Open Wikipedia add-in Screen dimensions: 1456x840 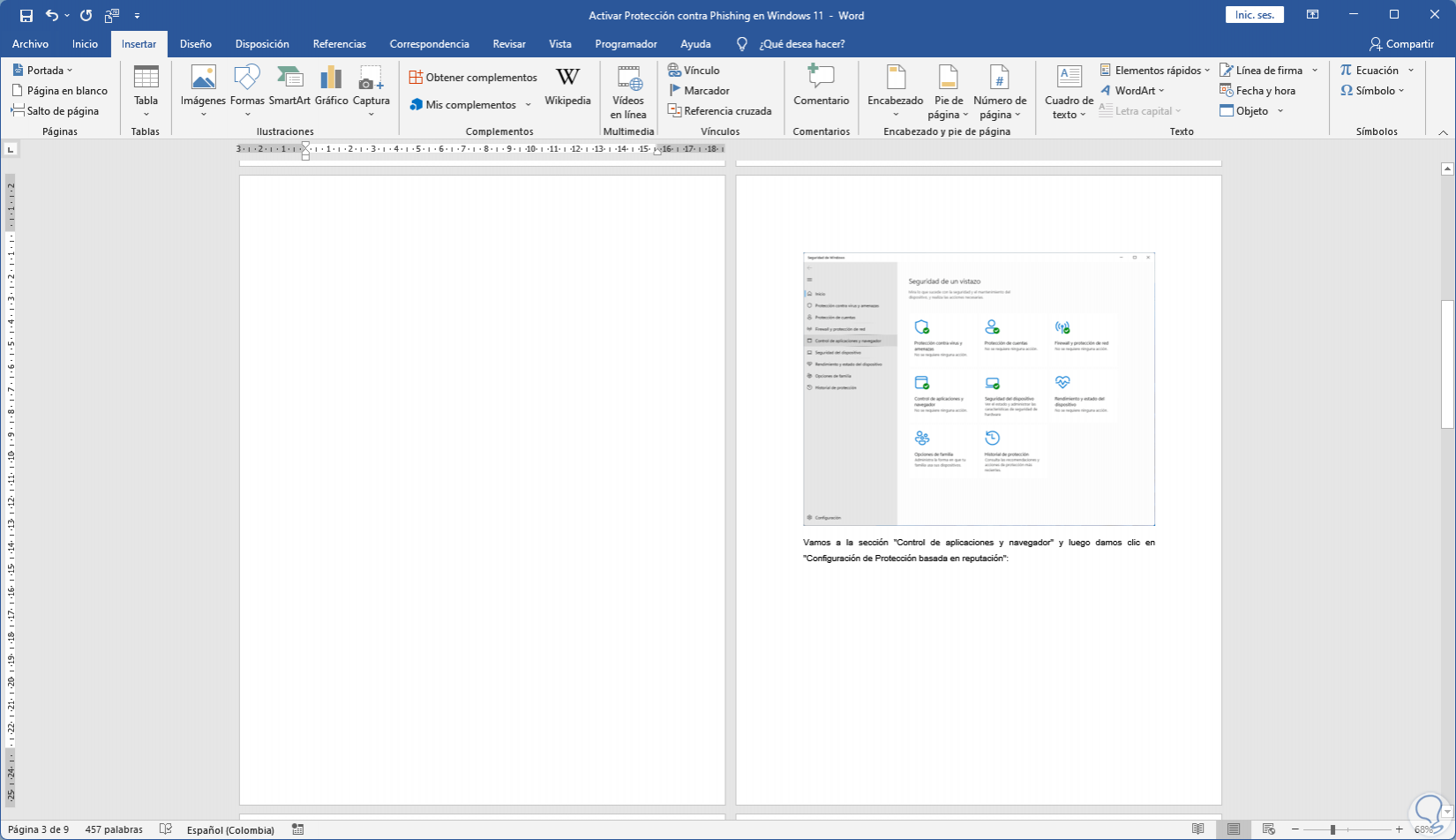tap(567, 84)
